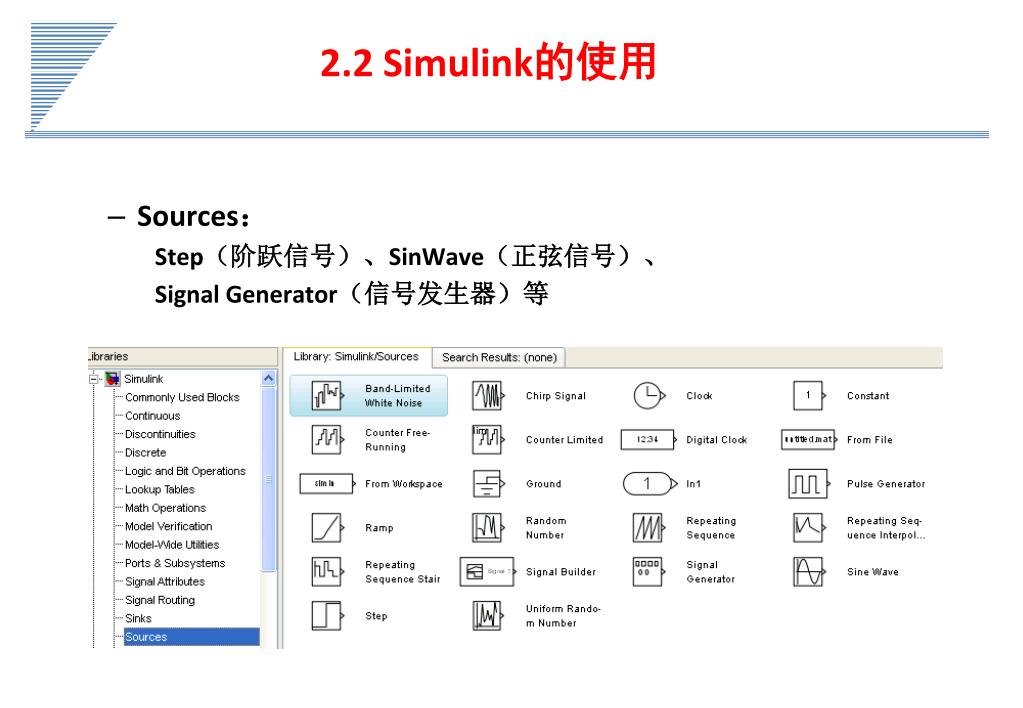Open Model Verification library
The width and height of the screenshot is (1023, 708).
click(168, 526)
